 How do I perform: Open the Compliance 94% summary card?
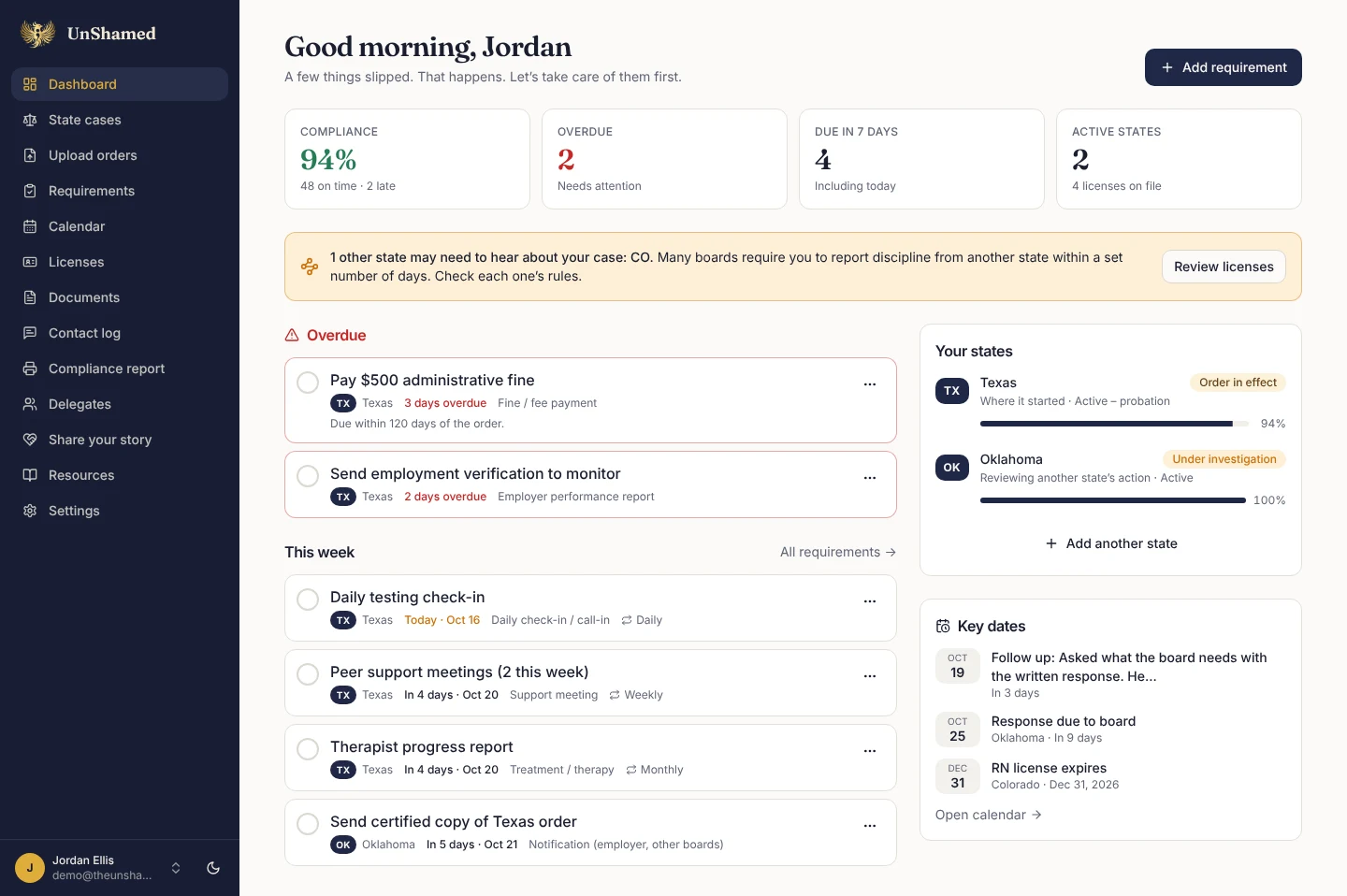click(407, 159)
